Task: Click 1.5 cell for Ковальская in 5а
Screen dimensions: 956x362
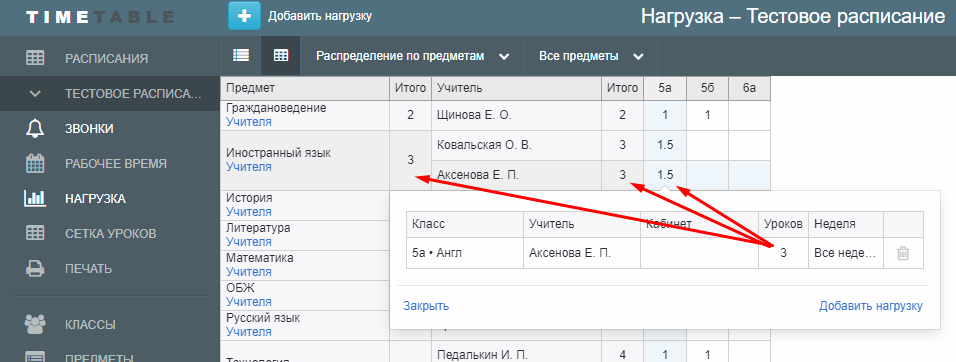Action: click(665, 146)
